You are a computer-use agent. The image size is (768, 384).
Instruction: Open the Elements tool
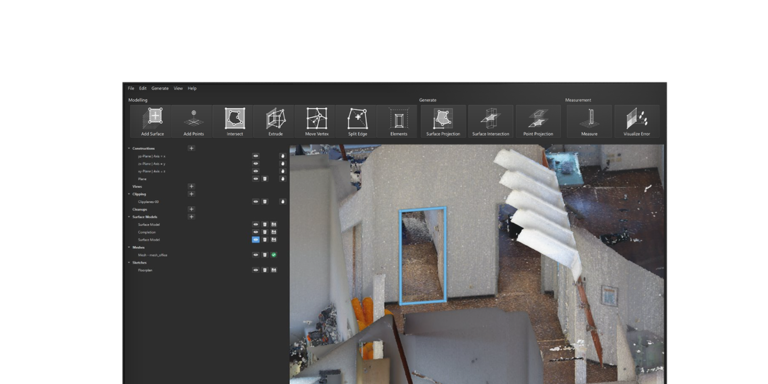(399, 121)
